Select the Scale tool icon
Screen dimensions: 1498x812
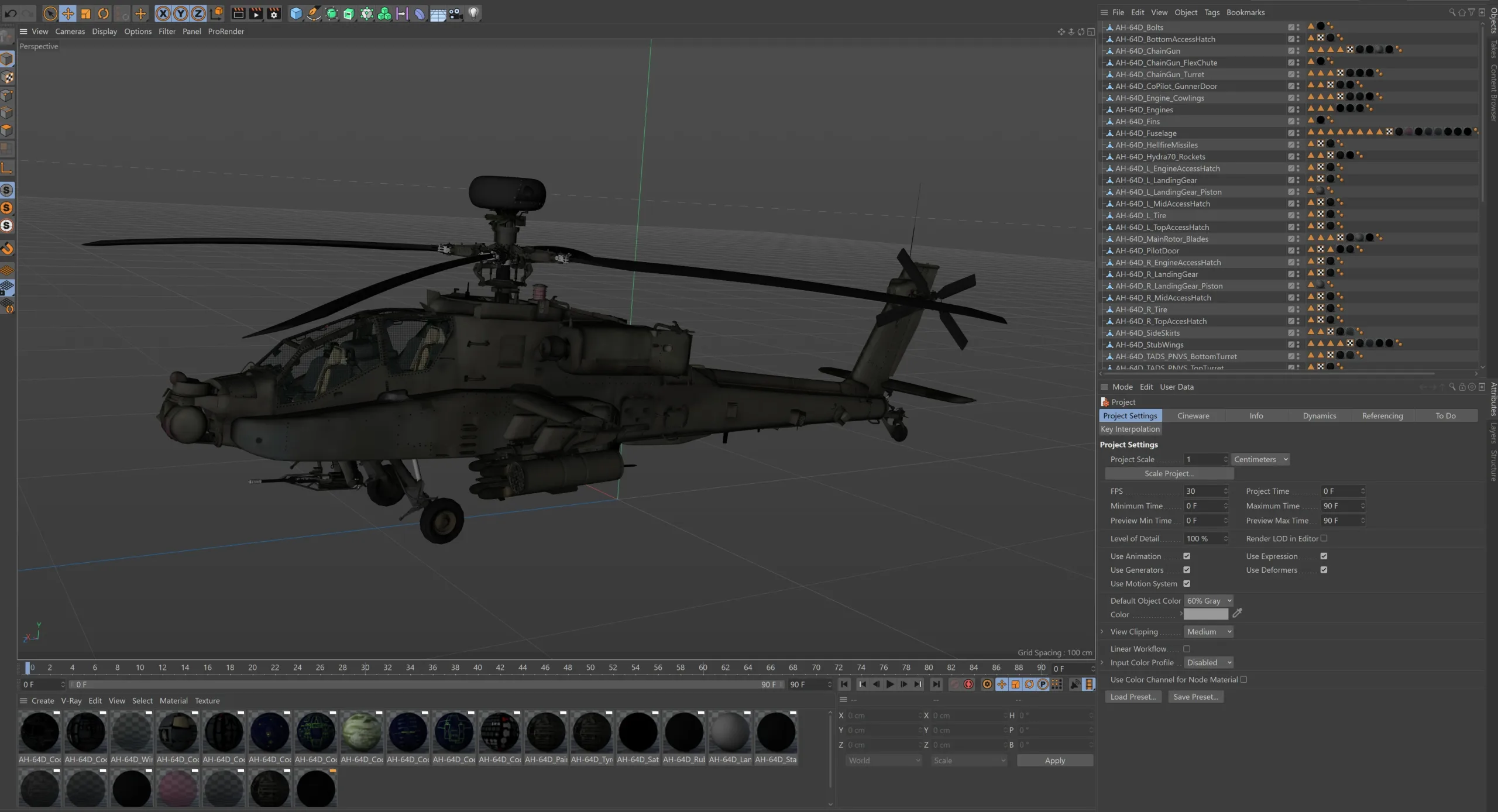[86, 13]
